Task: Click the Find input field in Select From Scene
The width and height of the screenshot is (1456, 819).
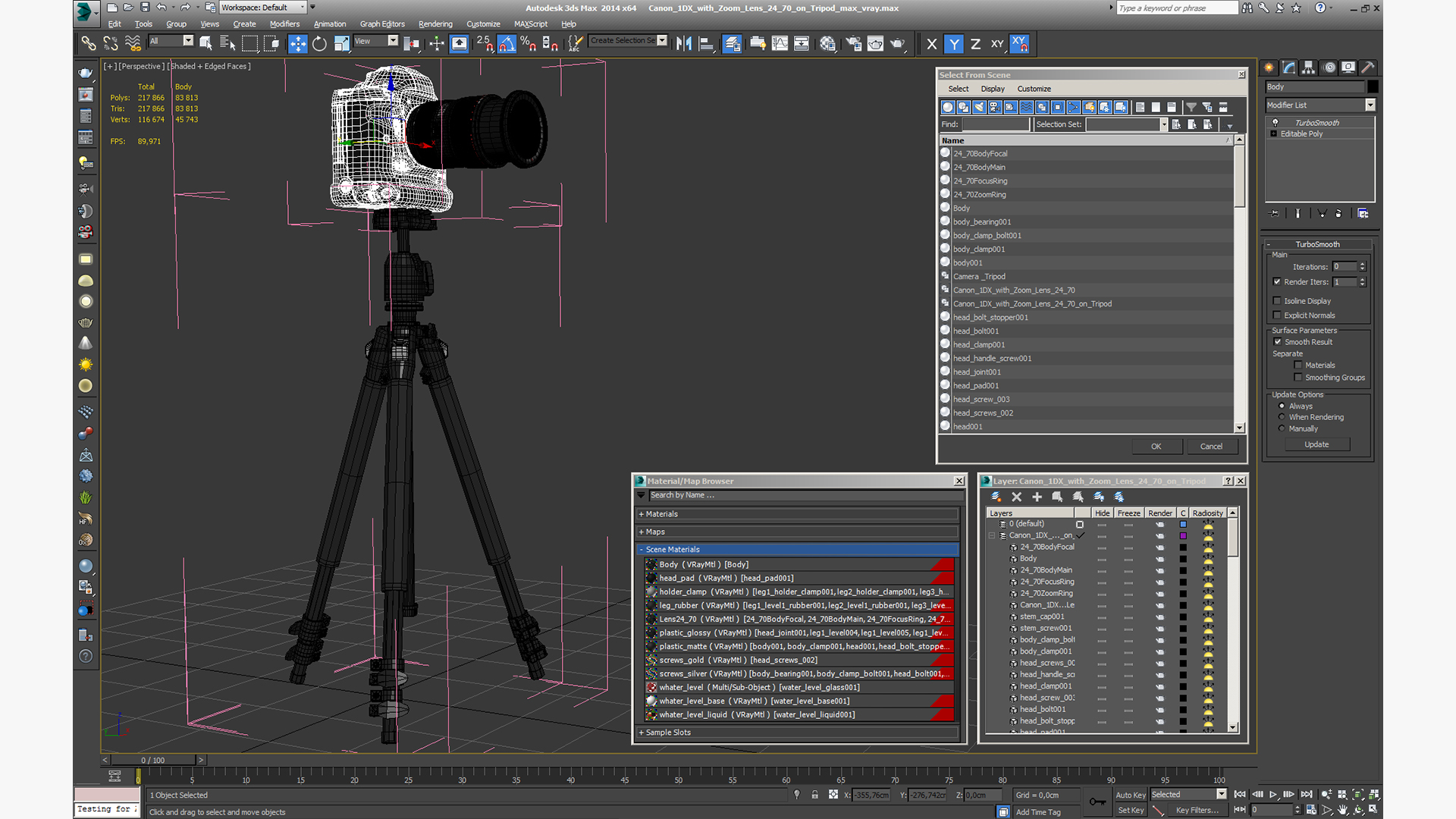Action: (x=995, y=124)
